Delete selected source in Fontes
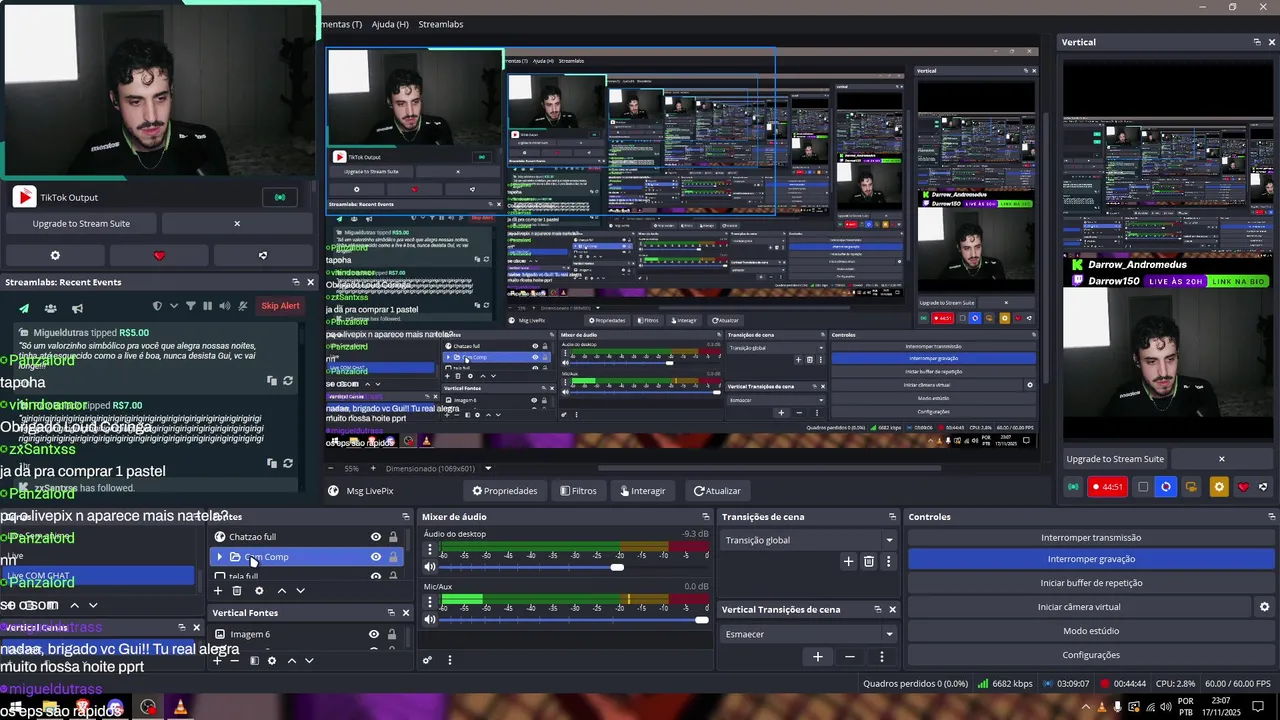Image resolution: width=1280 pixels, height=720 pixels. (x=237, y=591)
